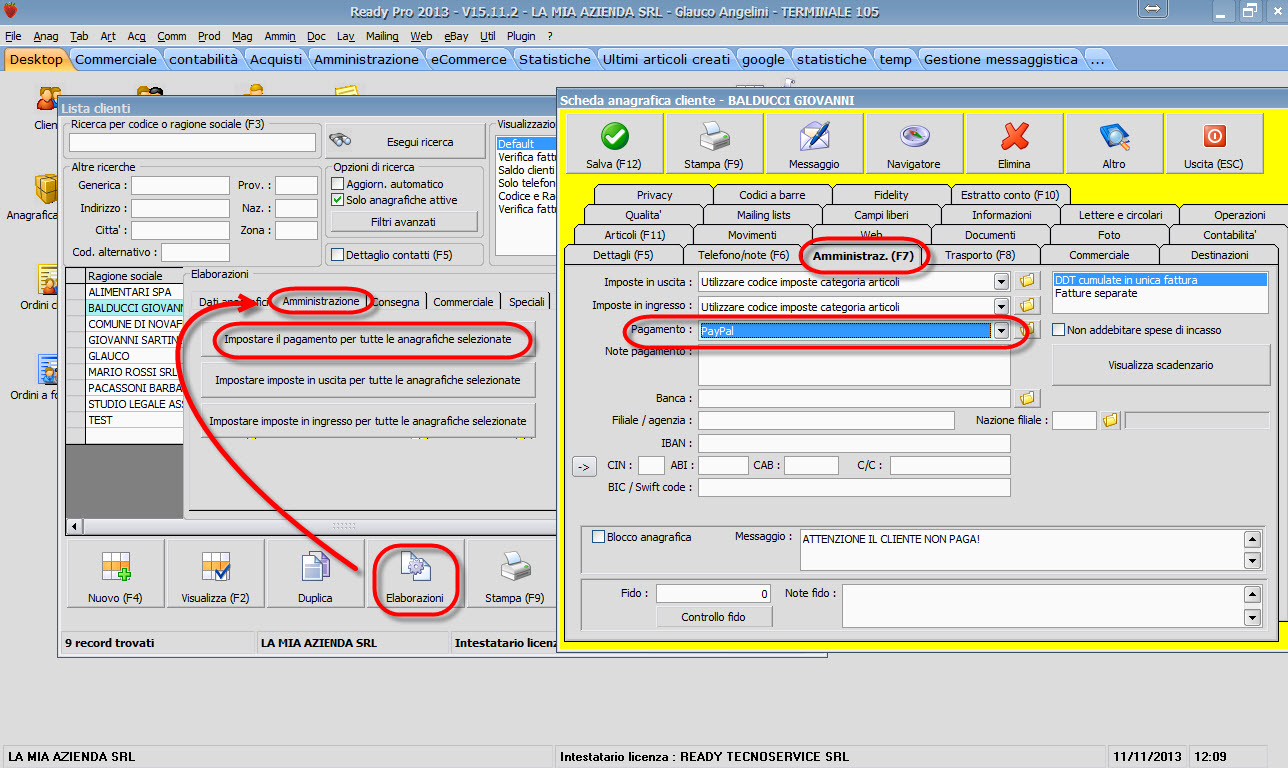Open the File menu

pos(13,36)
